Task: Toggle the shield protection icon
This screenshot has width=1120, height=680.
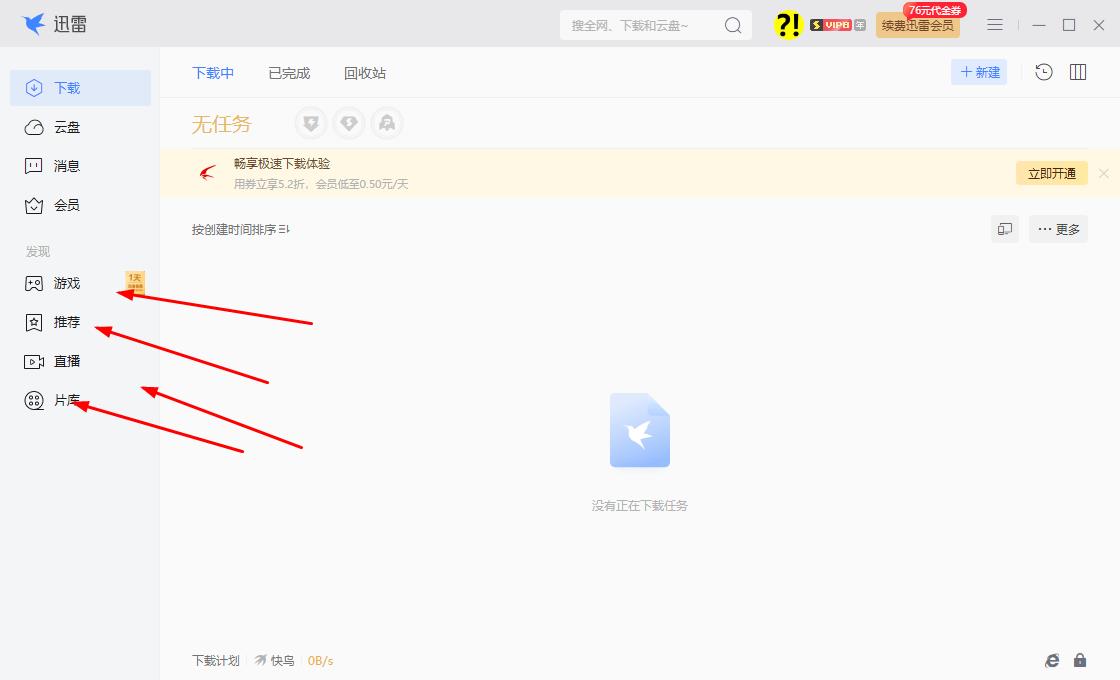Action: [310, 123]
